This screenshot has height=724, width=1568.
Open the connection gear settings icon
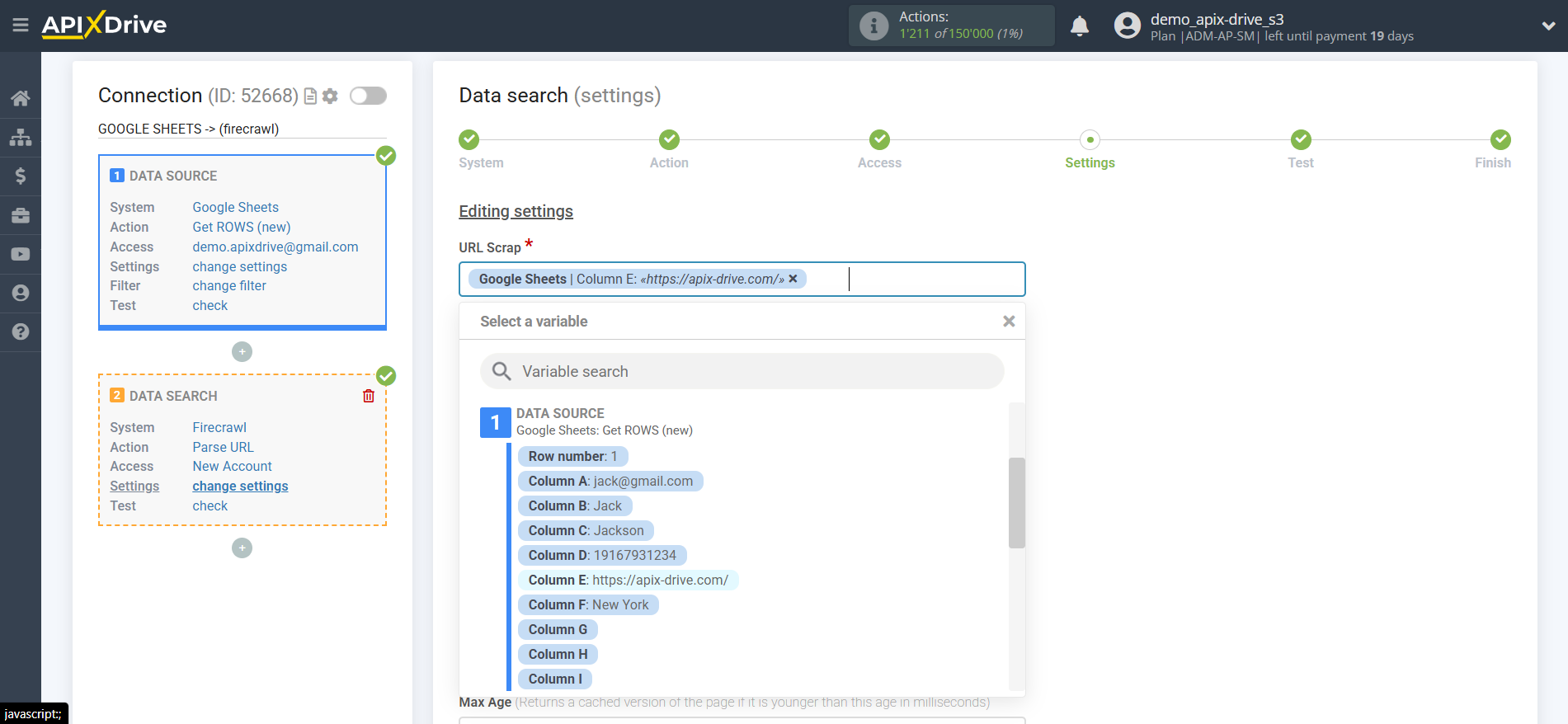(x=330, y=96)
